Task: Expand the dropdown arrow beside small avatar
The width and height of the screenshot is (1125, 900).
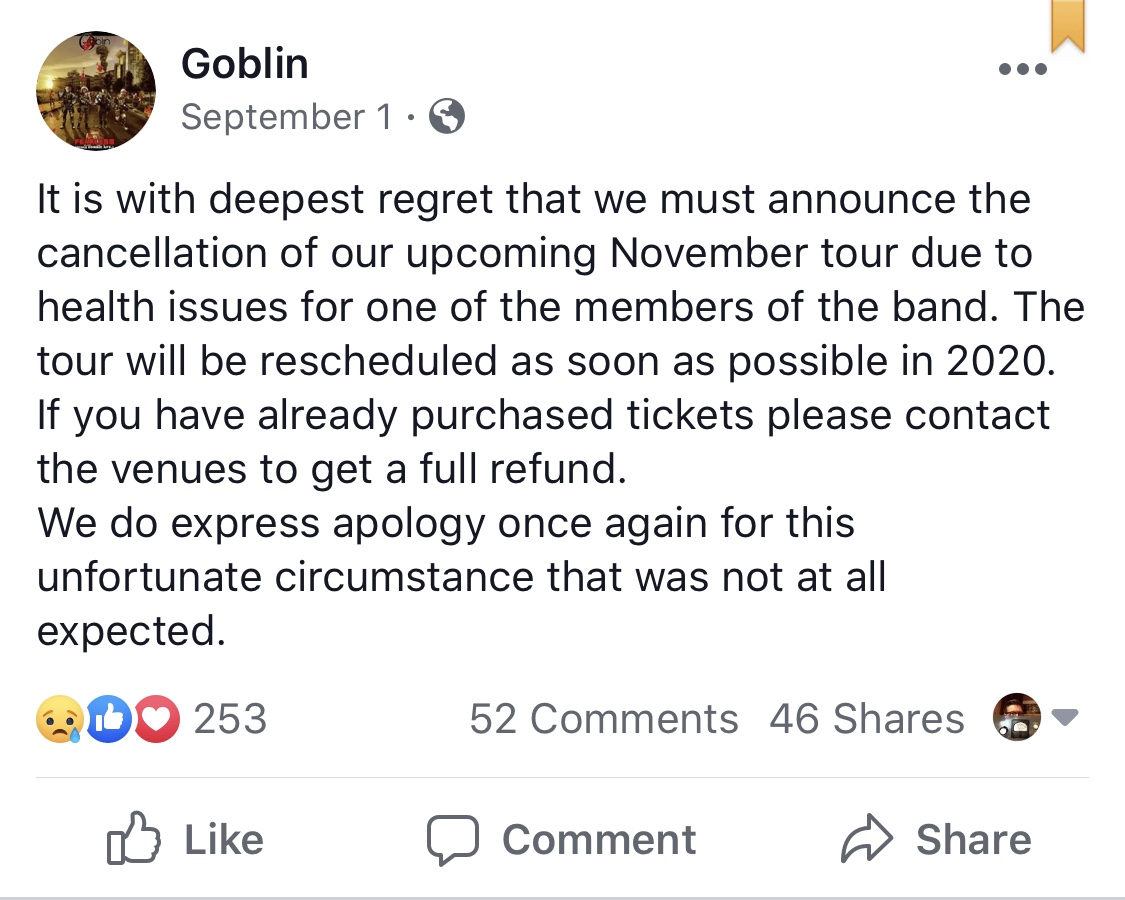Action: pyautogui.click(x=1067, y=717)
